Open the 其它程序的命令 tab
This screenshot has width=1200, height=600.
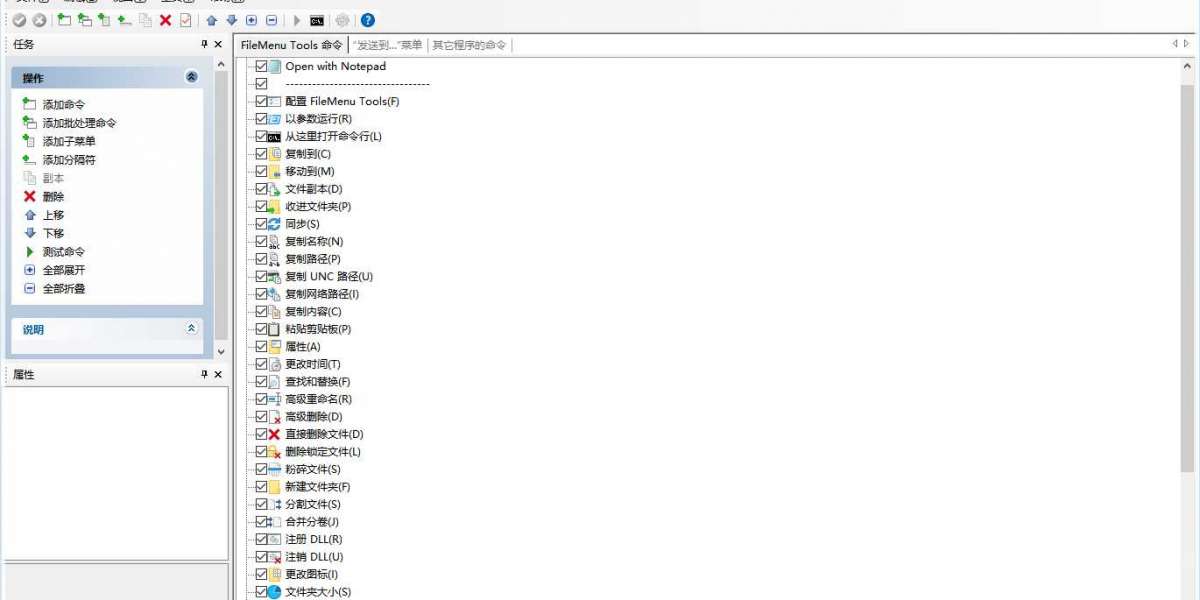click(x=469, y=45)
